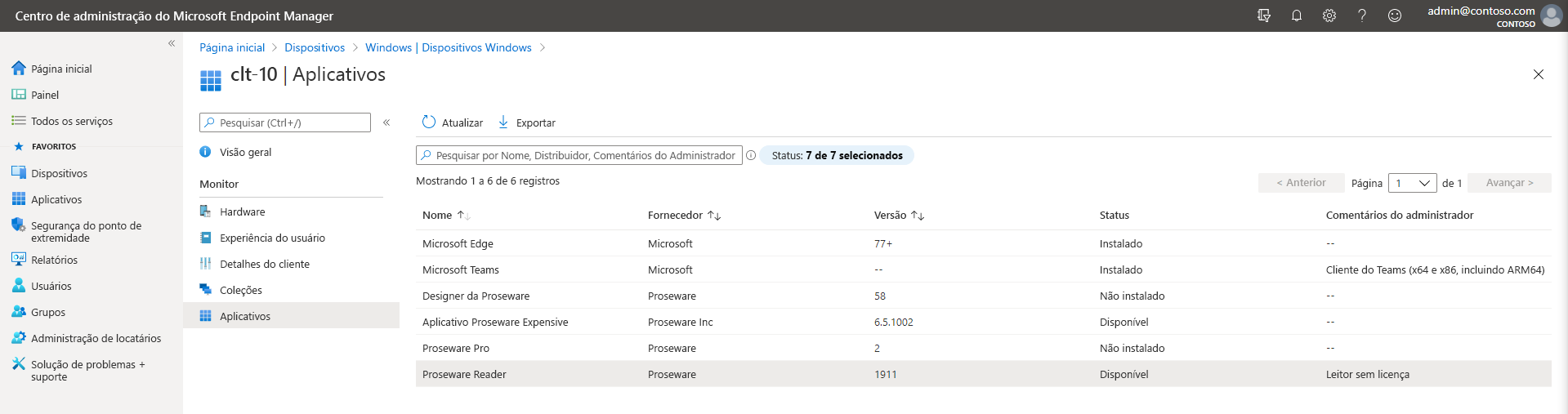This screenshot has height=414, width=1568.
Task: Click the Proseware Inc vendor cell
Action: (681, 322)
